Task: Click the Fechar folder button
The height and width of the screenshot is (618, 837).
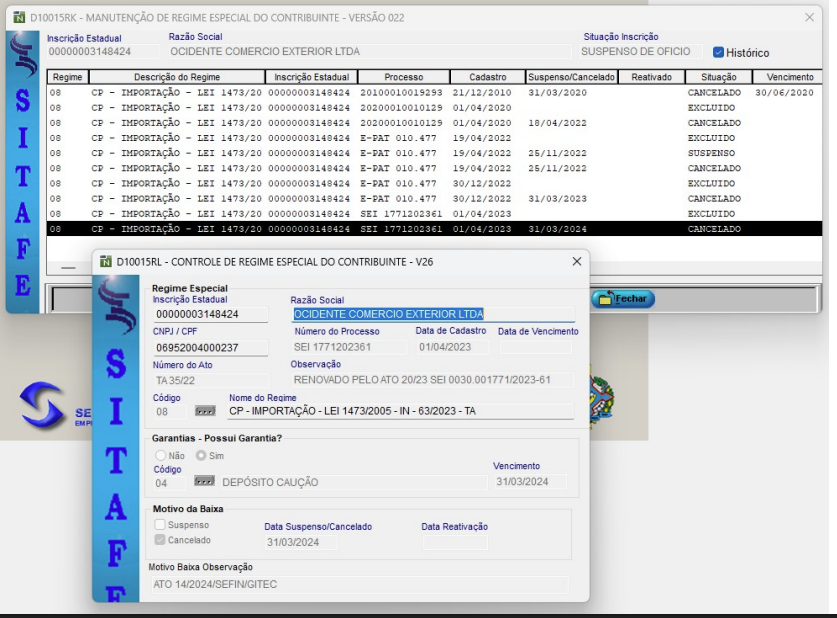Action: pyautogui.click(x=622, y=299)
